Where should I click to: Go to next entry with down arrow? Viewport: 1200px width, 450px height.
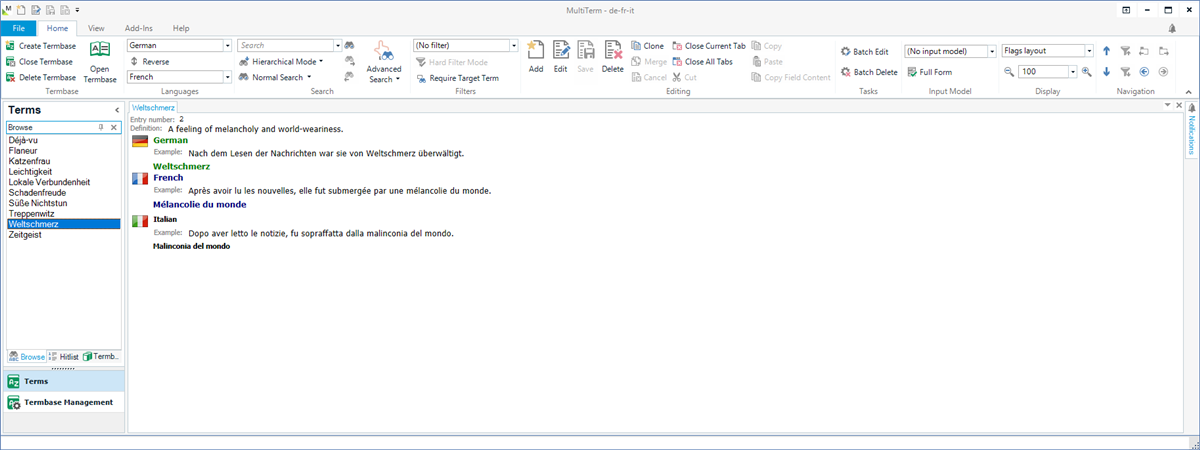(x=1106, y=72)
